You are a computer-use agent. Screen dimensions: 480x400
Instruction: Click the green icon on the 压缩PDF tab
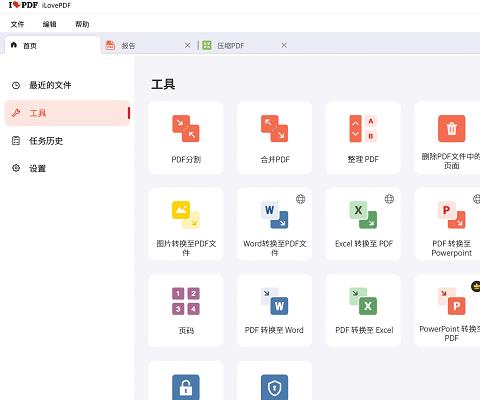pyautogui.click(x=207, y=45)
